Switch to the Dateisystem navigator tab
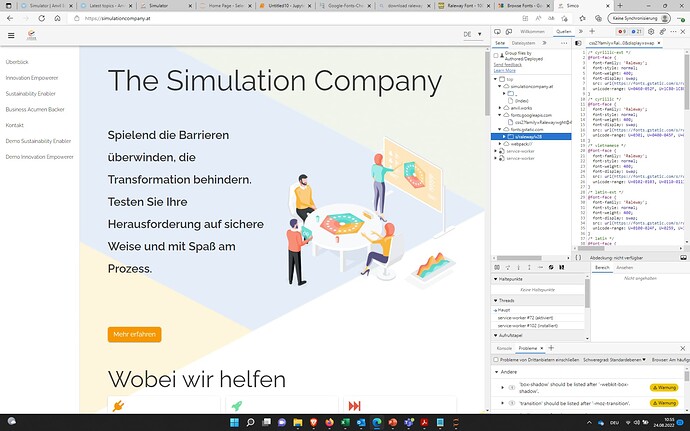 click(523, 43)
